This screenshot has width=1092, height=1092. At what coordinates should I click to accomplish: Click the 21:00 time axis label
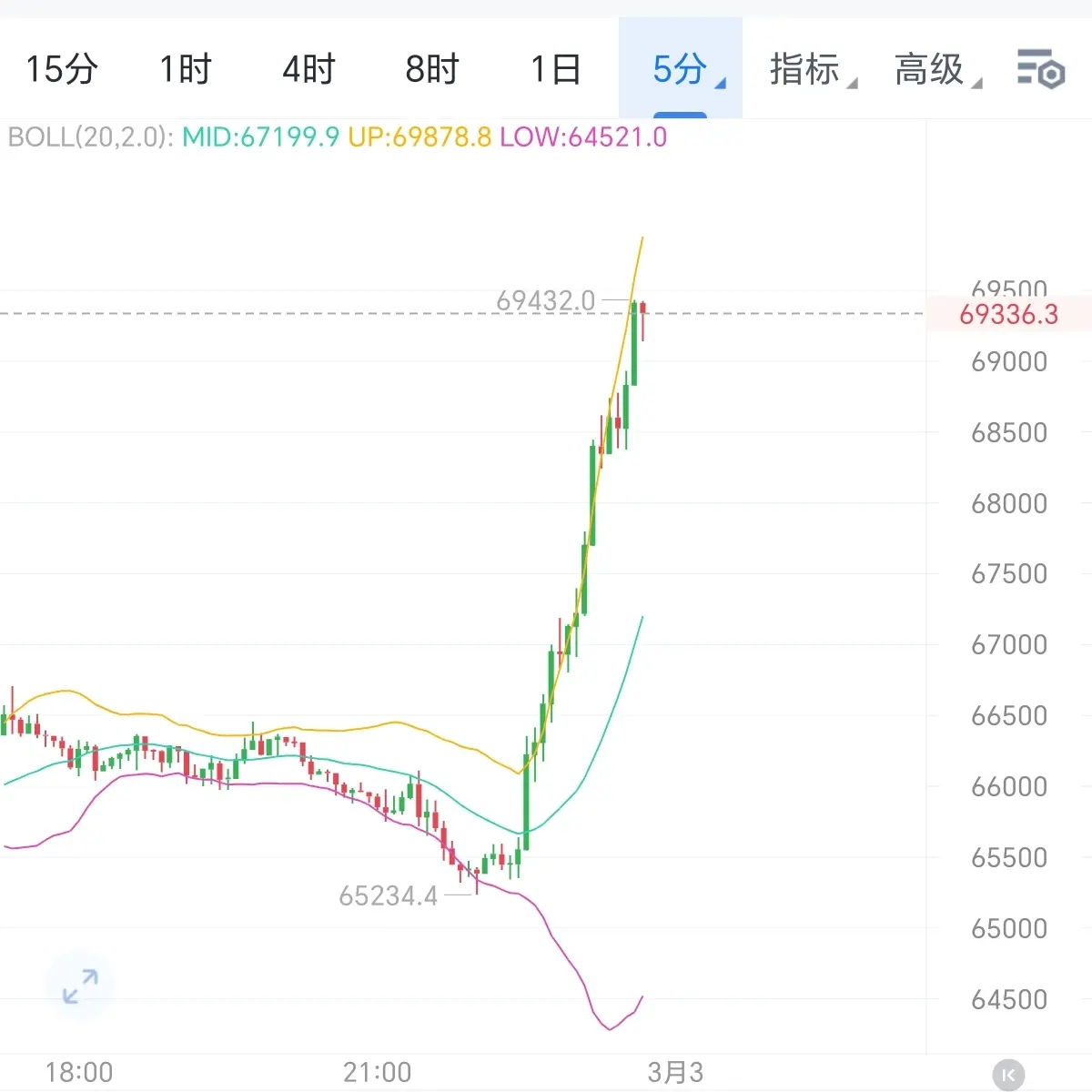click(x=377, y=1072)
